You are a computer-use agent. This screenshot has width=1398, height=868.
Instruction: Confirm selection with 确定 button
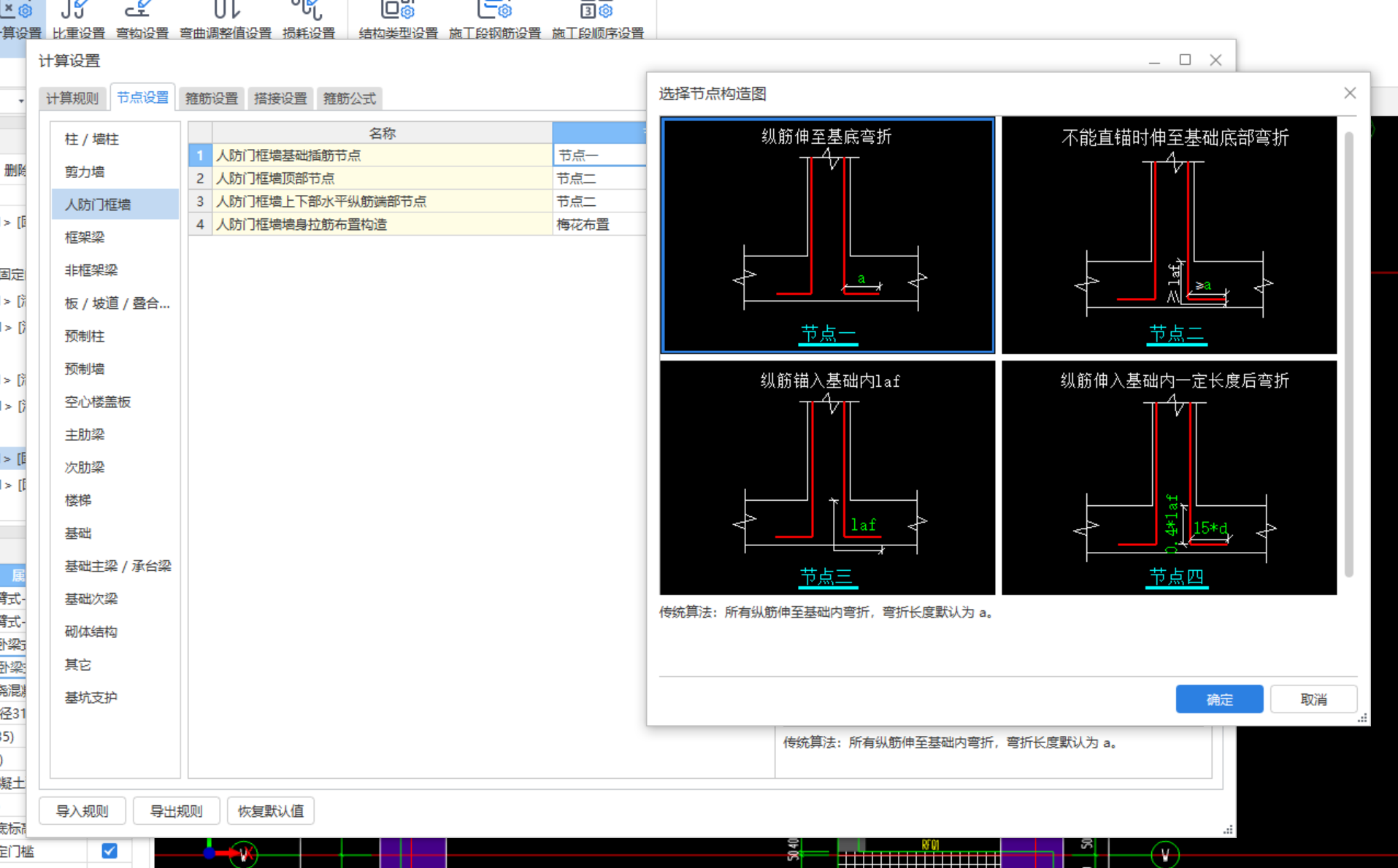pyautogui.click(x=1219, y=699)
